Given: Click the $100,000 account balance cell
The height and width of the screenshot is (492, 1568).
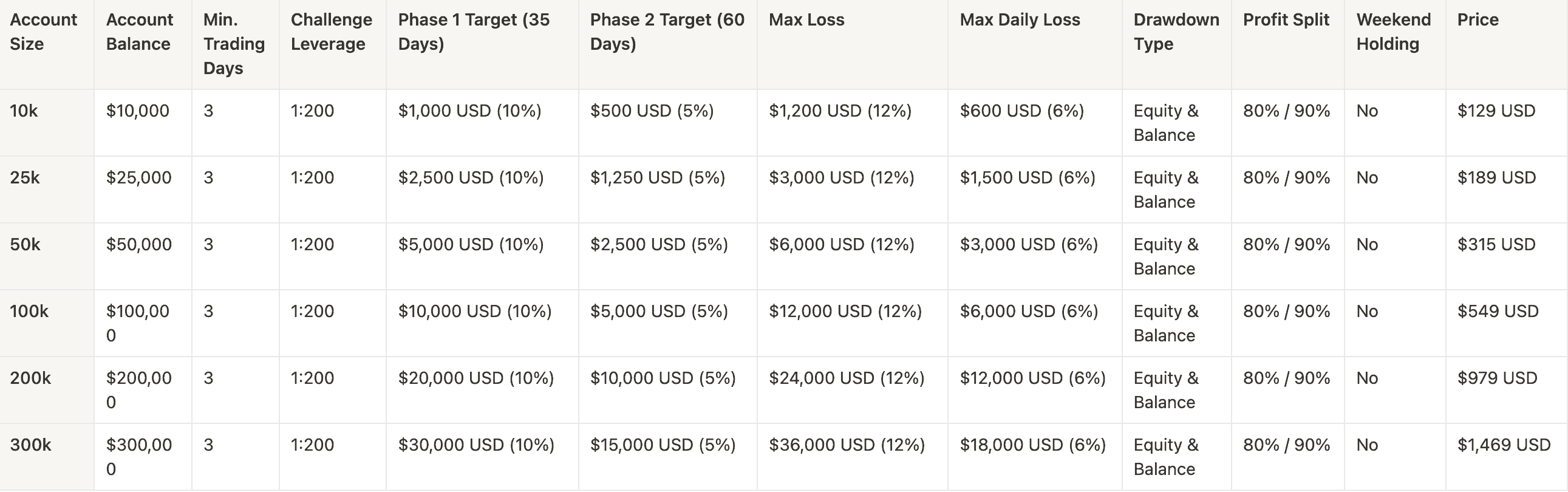Looking at the screenshot, I should coord(138,323).
